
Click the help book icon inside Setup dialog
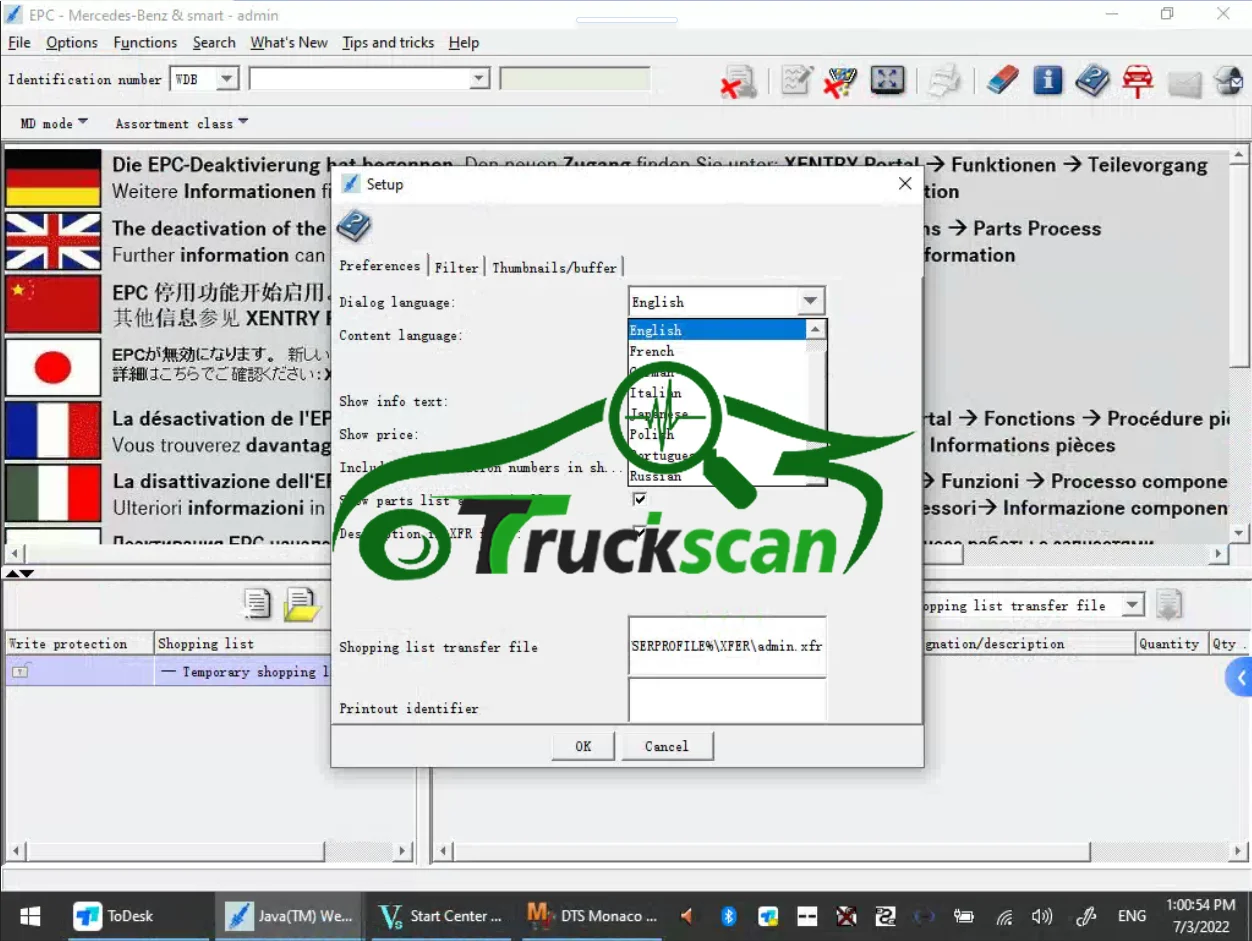pos(353,227)
